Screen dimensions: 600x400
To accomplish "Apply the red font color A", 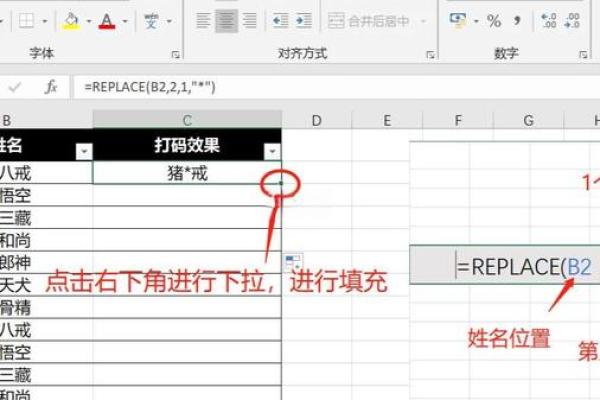I will pyautogui.click(x=107, y=21).
